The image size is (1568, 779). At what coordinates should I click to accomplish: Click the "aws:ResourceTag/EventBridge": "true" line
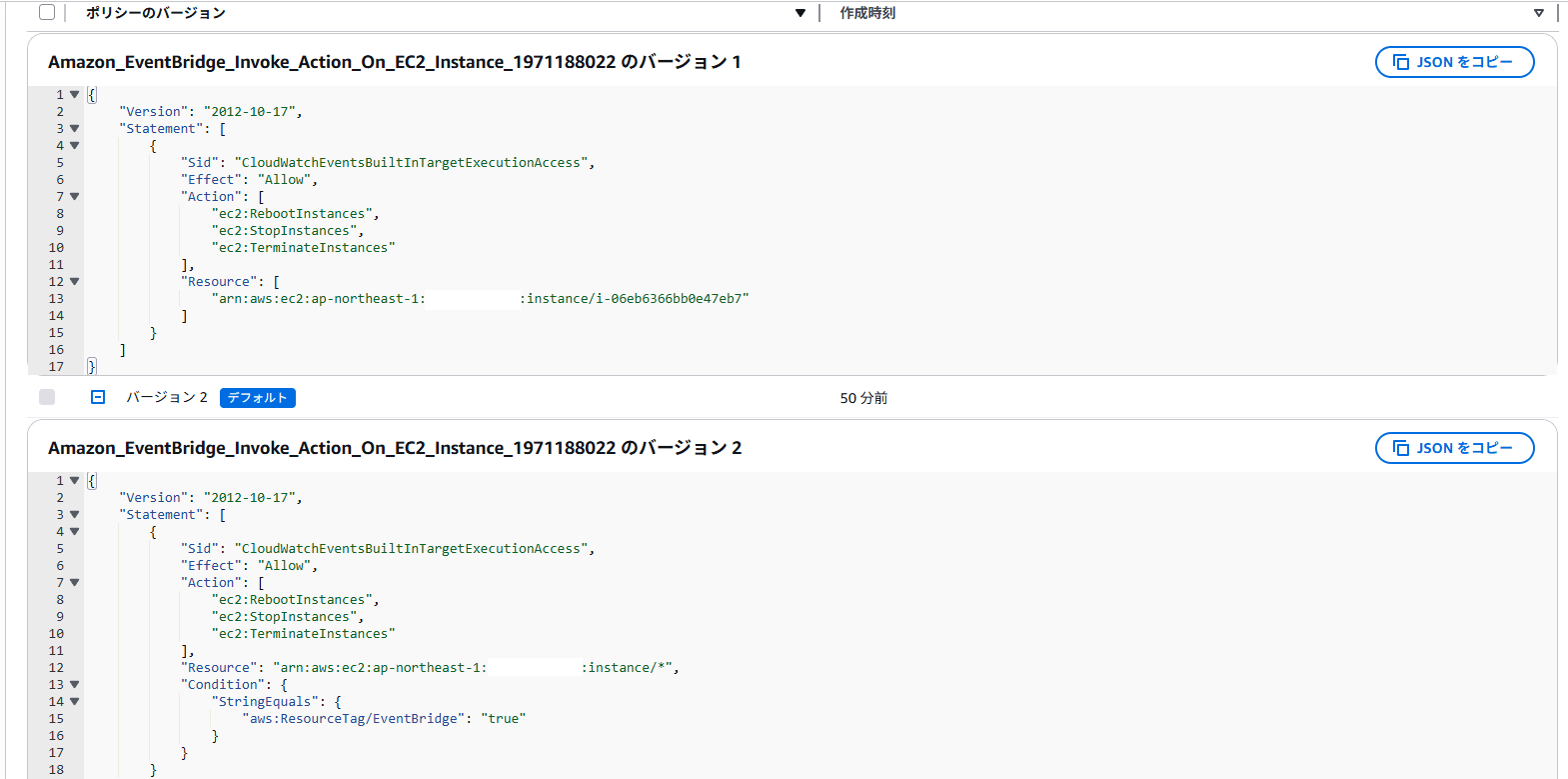pos(384,719)
